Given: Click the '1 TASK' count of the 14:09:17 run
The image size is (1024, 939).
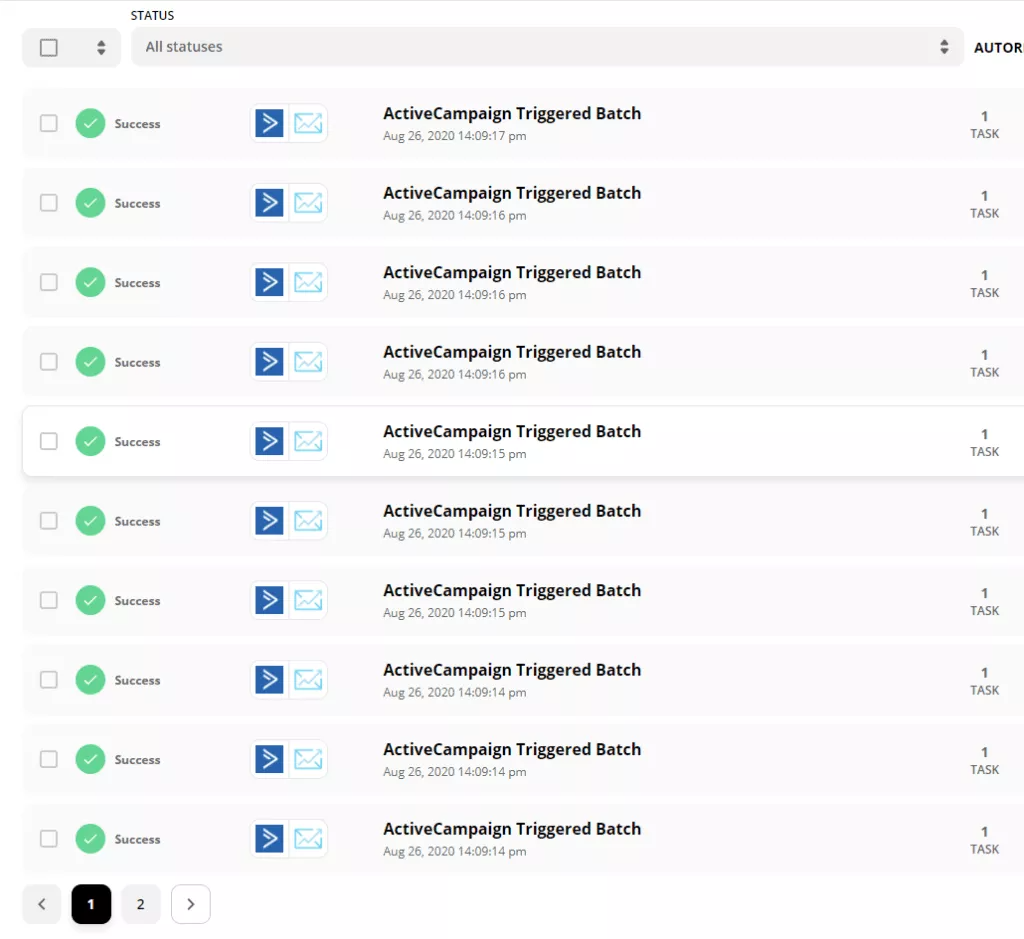Looking at the screenshot, I should [x=984, y=125].
